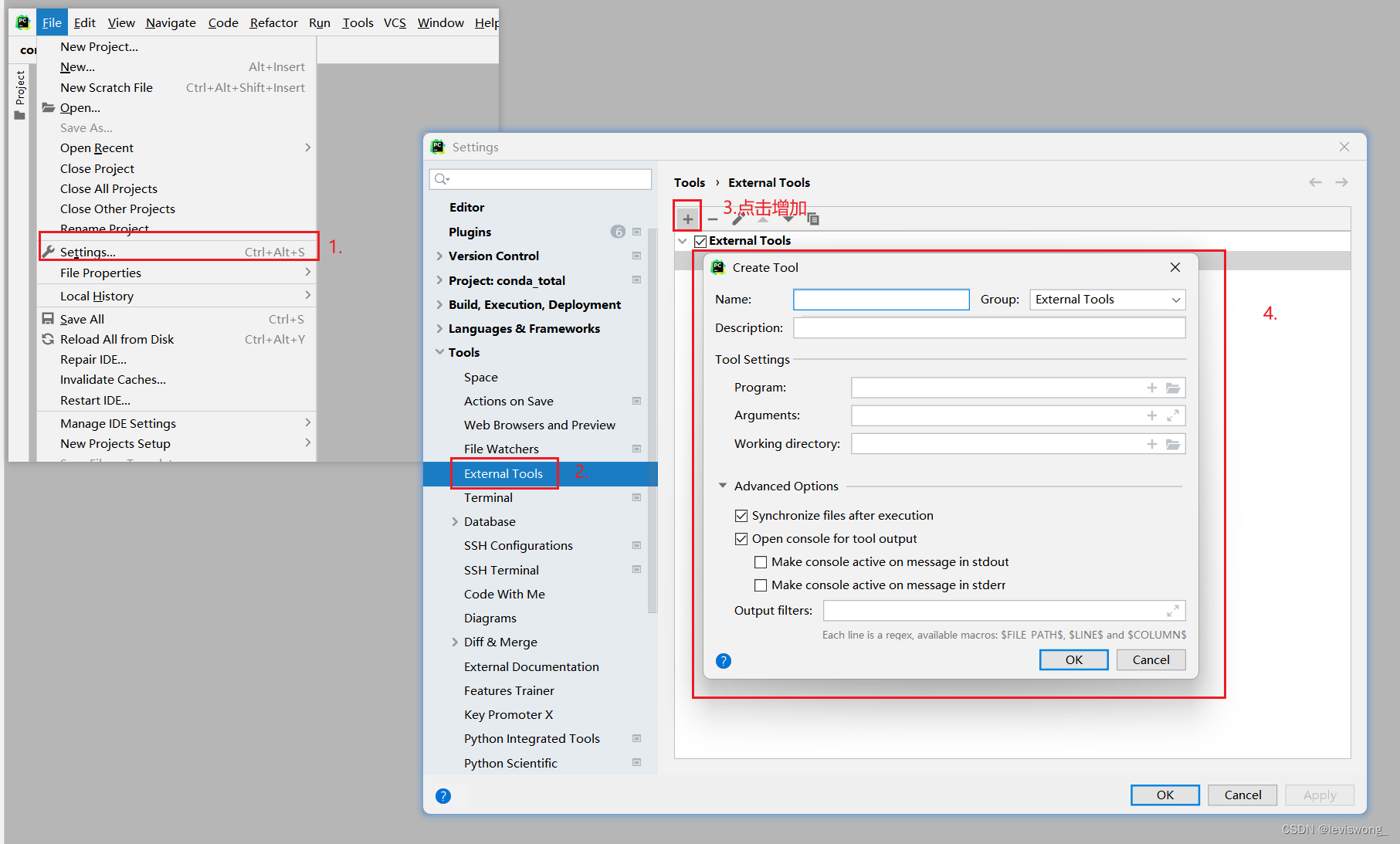
Task: Click Cancel in the Create Tool dialog
Action: (x=1151, y=659)
